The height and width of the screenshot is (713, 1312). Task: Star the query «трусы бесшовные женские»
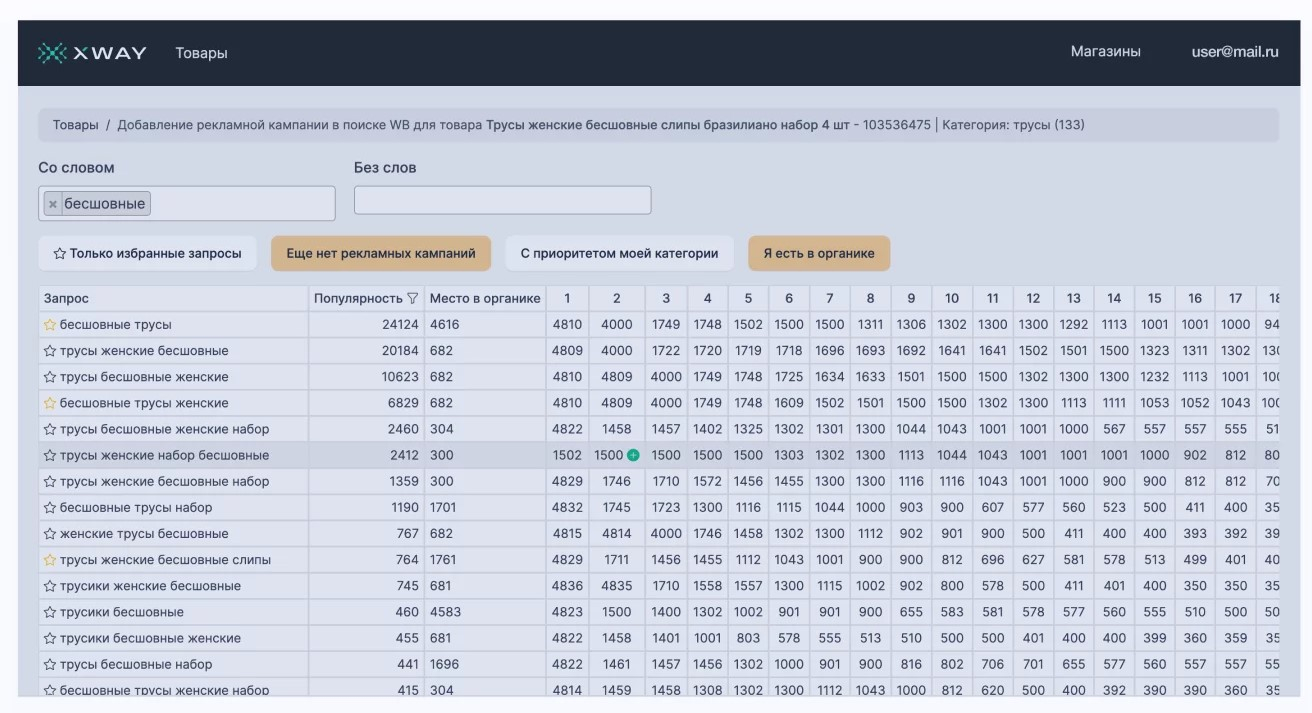(49, 377)
